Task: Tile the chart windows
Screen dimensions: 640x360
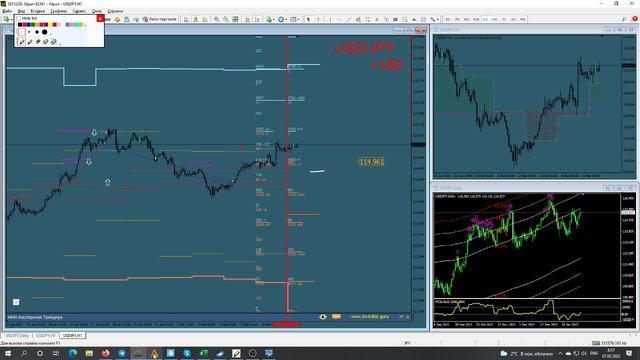Action: (236, 19)
